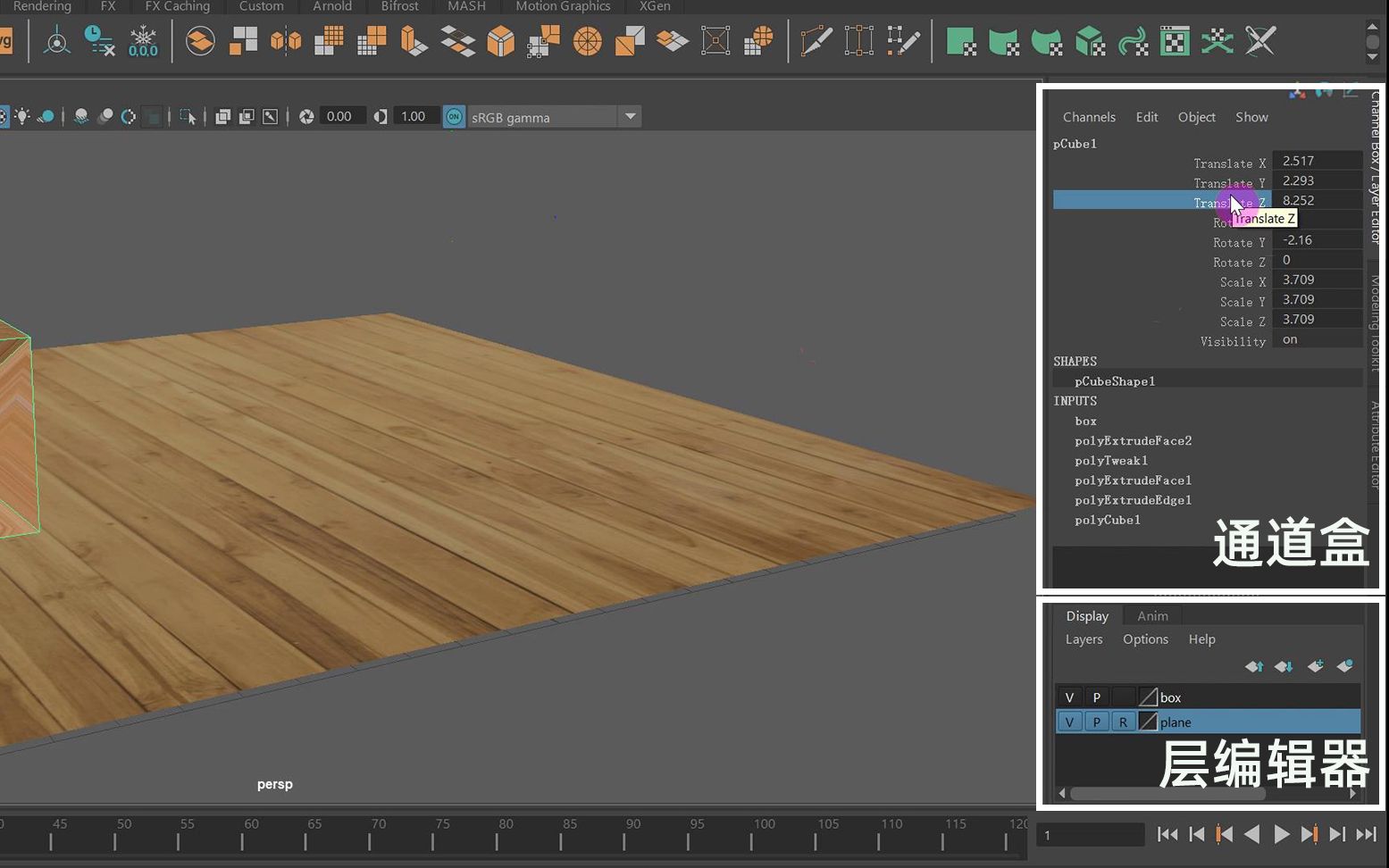Click the Separate shelf icon
The height and width of the screenshot is (868, 1389).
tap(243, 41)
